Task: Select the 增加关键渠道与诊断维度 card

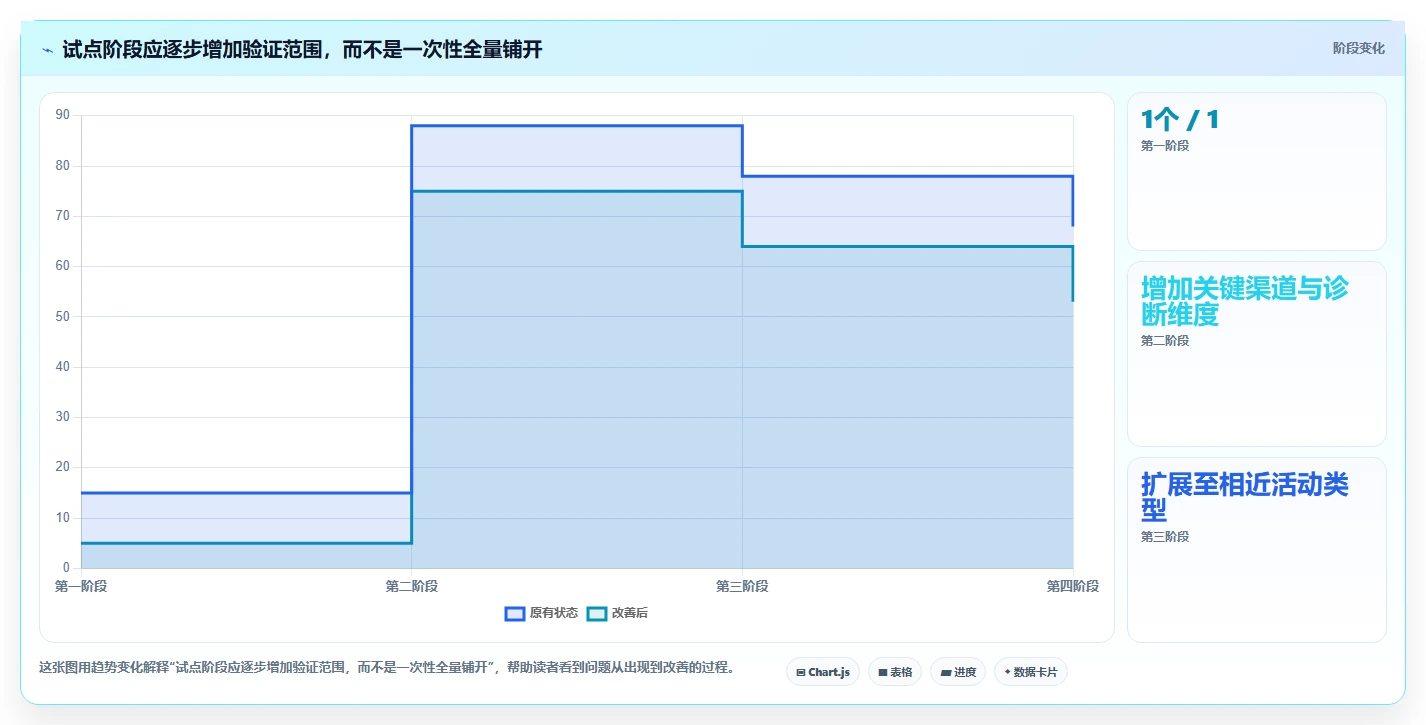Action: [x=1257, y=354]
